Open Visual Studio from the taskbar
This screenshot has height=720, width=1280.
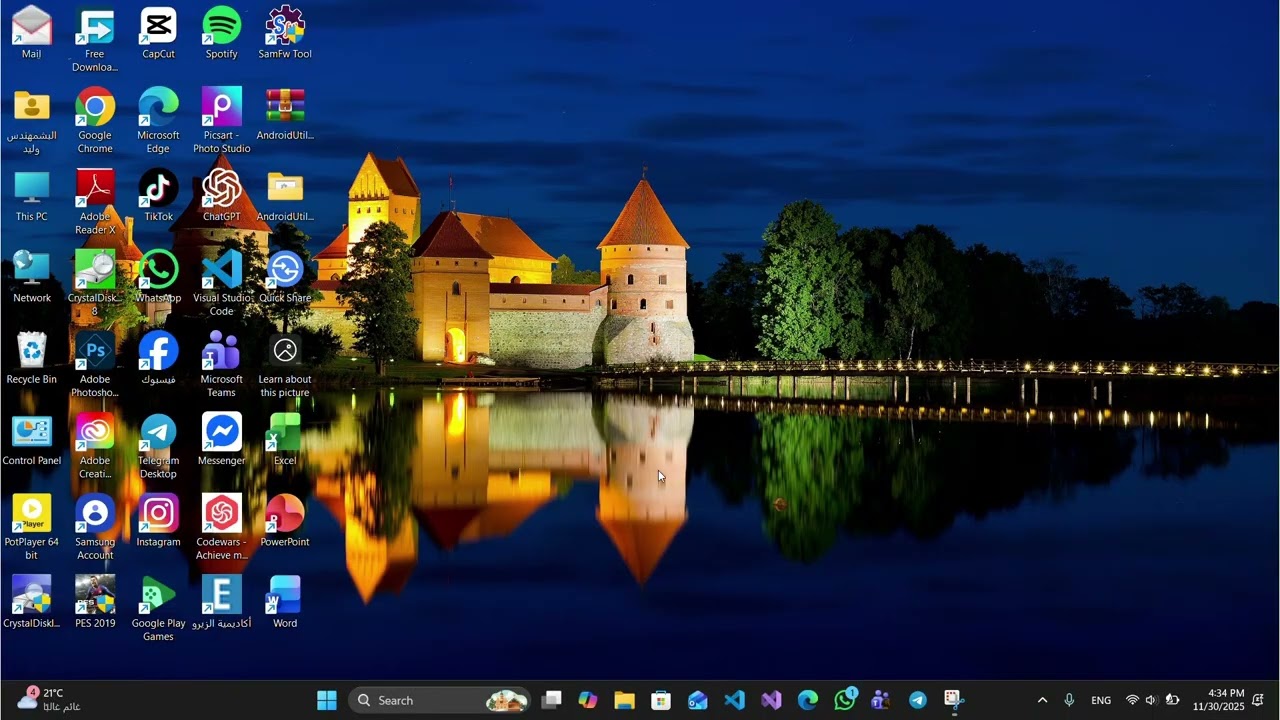click(771, 700)
